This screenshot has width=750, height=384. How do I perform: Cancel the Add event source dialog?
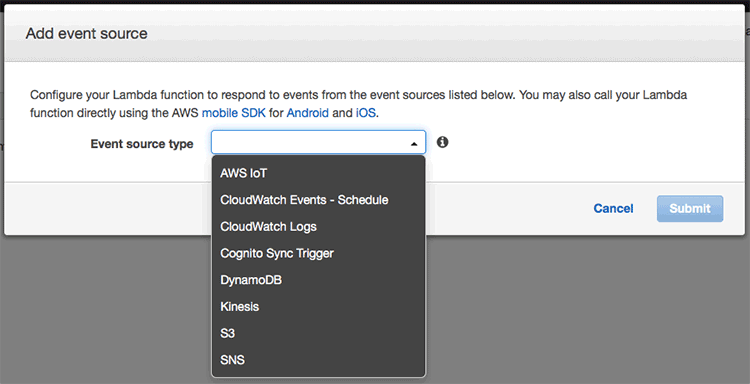point(613,208)
